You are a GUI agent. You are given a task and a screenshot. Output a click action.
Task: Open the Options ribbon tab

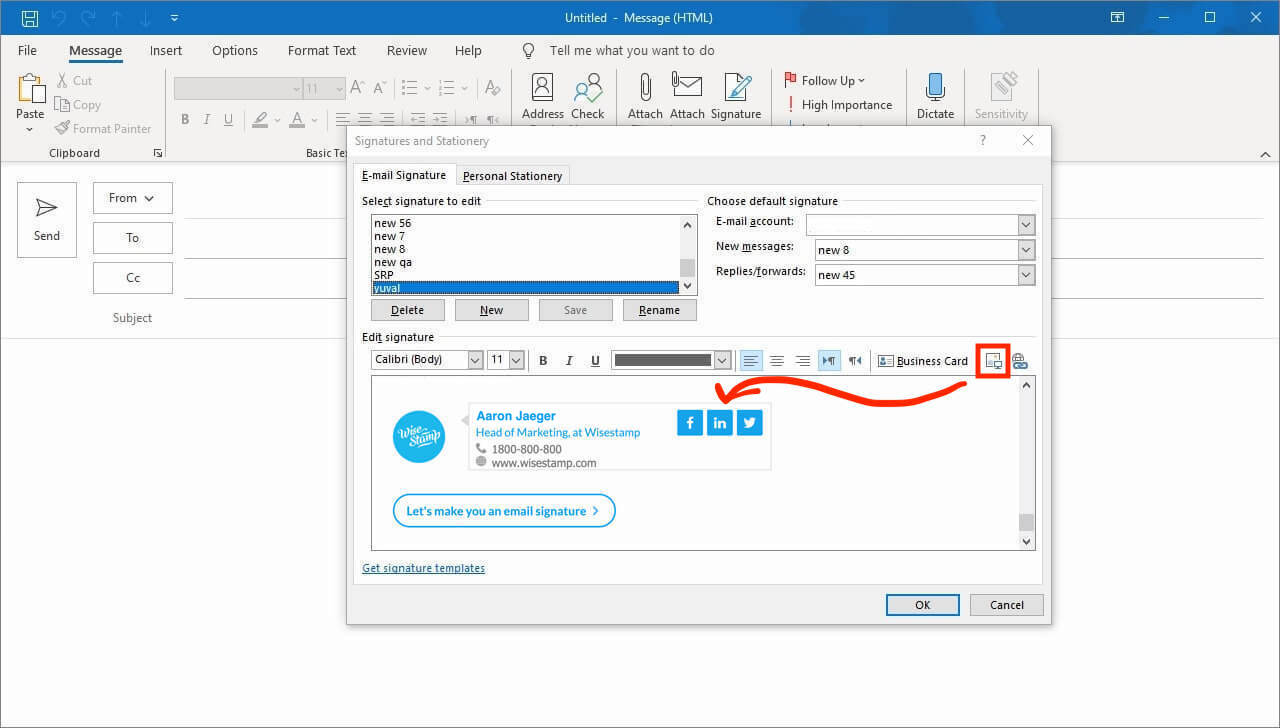tap(235, 51)
